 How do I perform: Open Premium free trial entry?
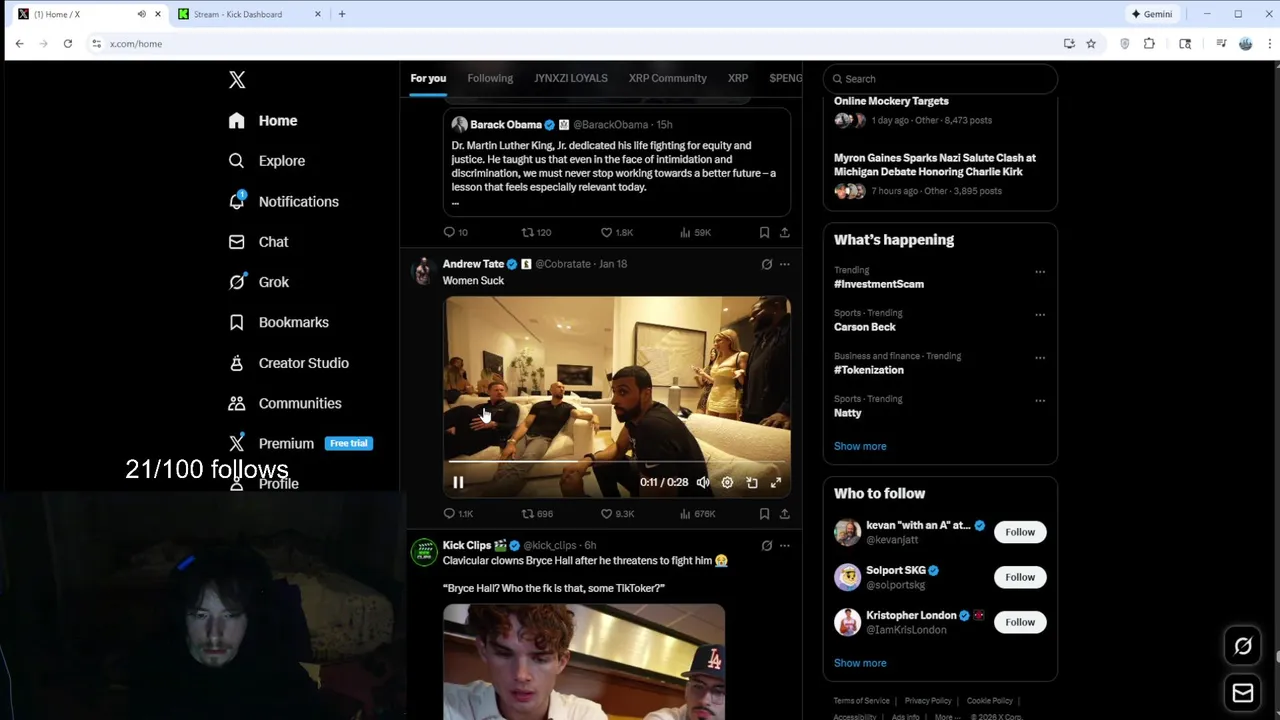[300, 443]
